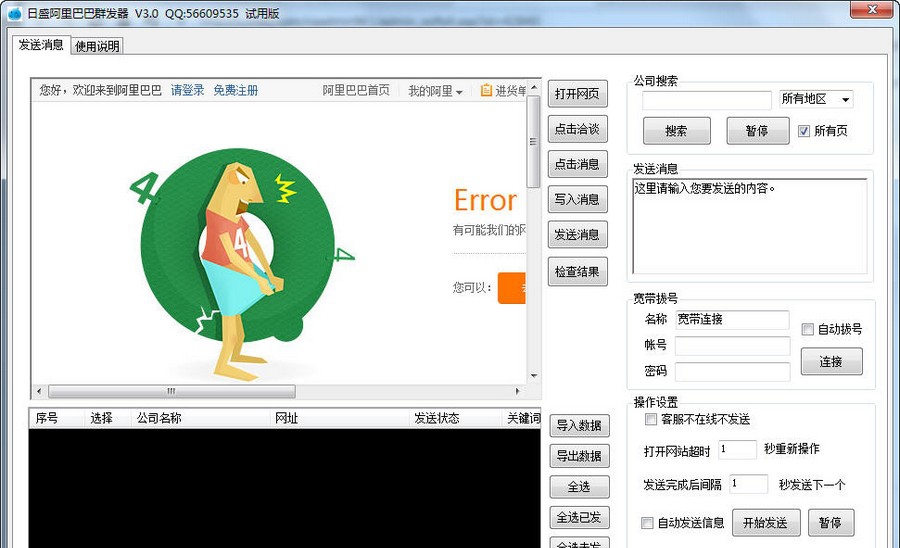
Task: Click the 阿里巴巴首页 link
Action: [x=356, y=90]
